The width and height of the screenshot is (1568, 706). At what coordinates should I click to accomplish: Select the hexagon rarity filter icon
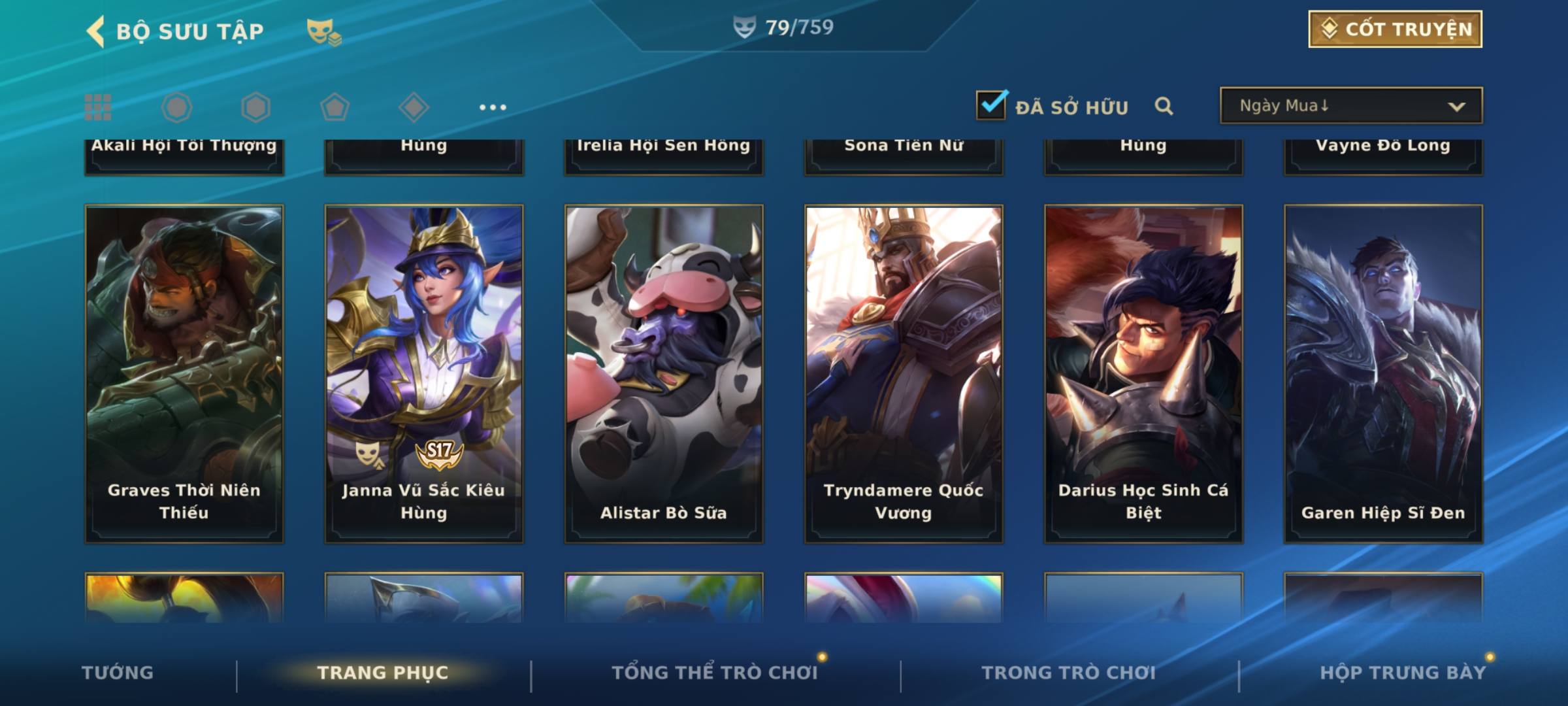click(x=255, y=107)
